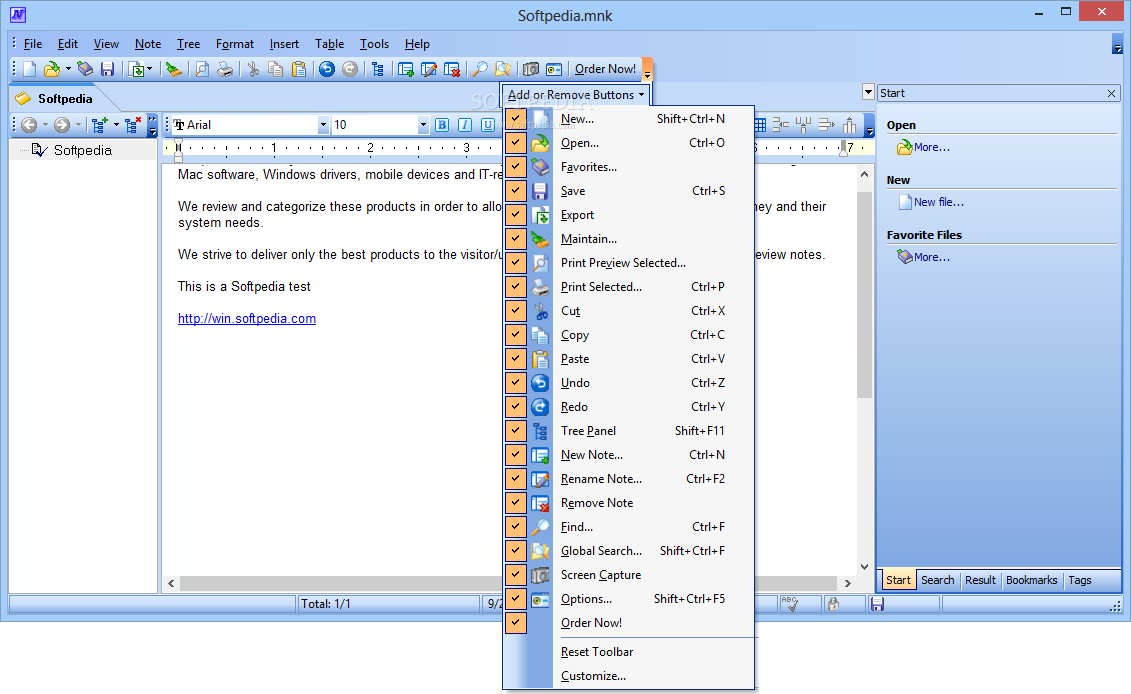The width and height of the screenshot is (1131, 694).
Task: Click the Find magnifier toolbar icon
Action: 480,69
